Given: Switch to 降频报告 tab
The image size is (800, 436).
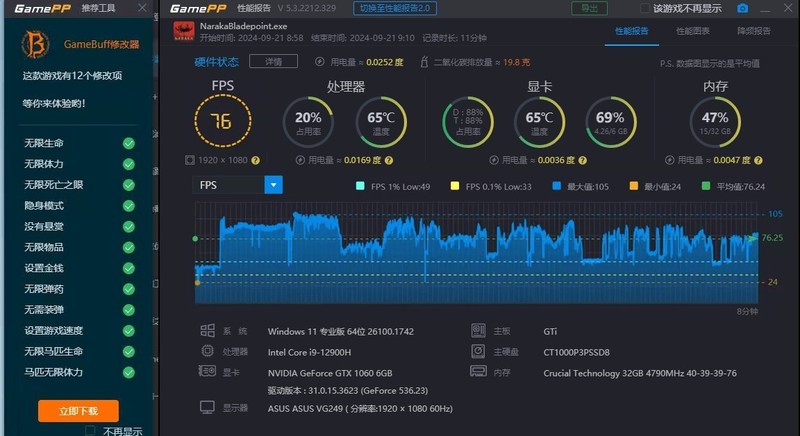Looking at the screenshot, I should point(754,31).
